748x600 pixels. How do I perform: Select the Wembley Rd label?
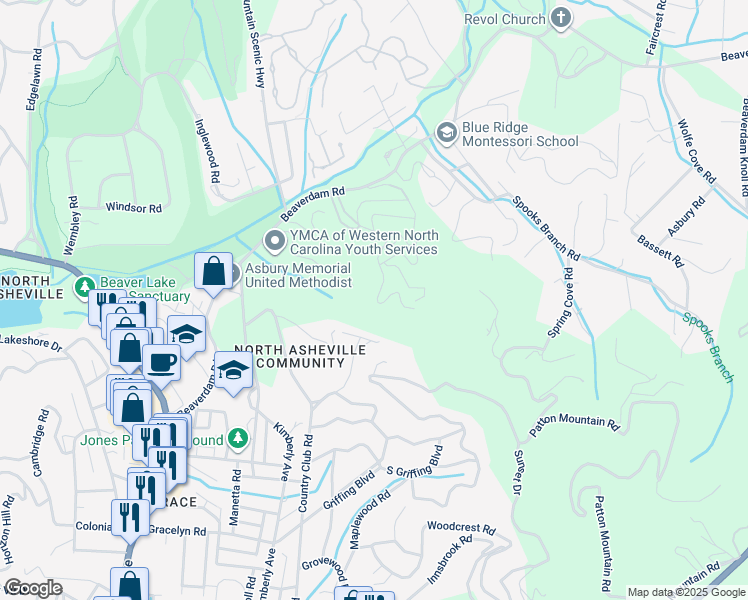[72, 225]
